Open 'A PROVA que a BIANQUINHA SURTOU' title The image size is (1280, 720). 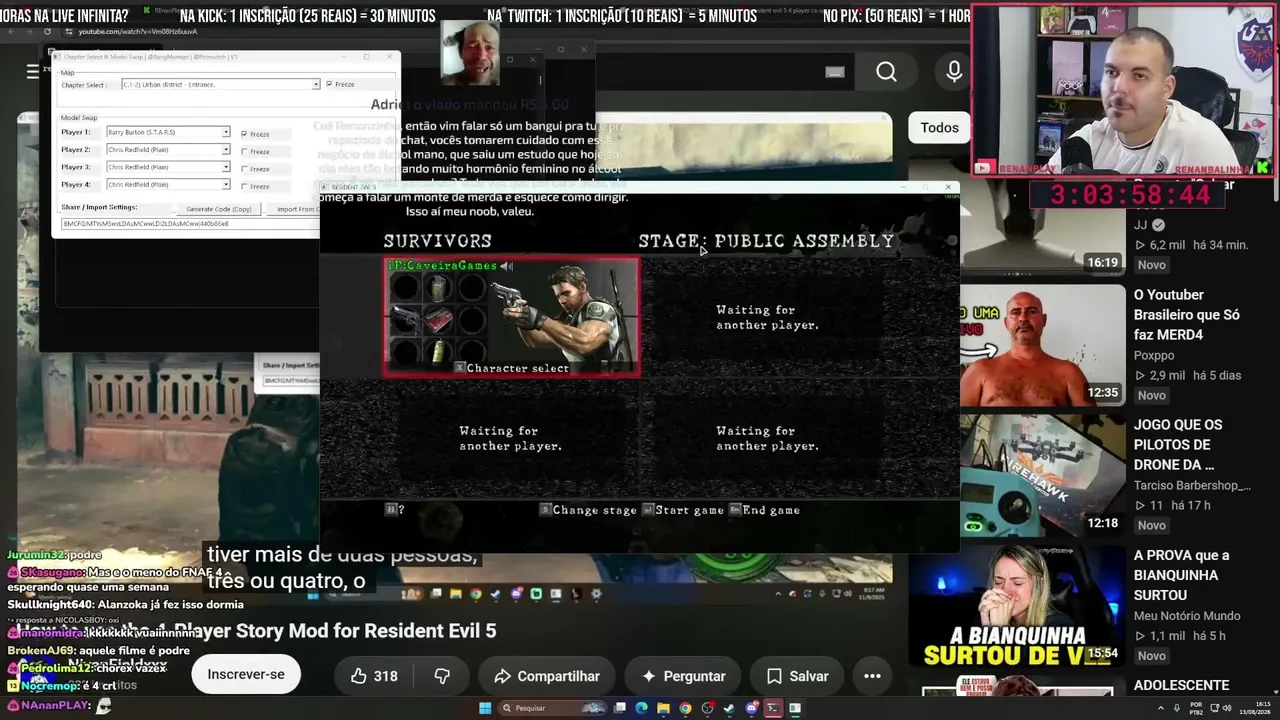pos(1182,575)
